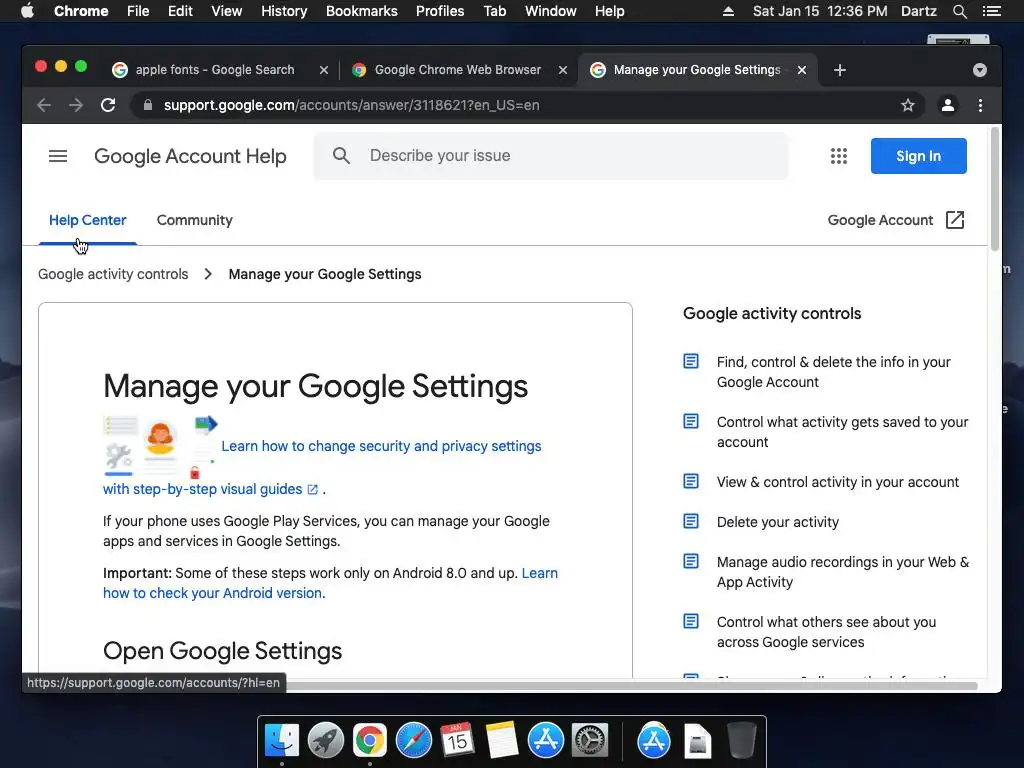Open Learn how to check Android version link
This screenshot has width=1024, height=768.
click(x=213, y=593)
